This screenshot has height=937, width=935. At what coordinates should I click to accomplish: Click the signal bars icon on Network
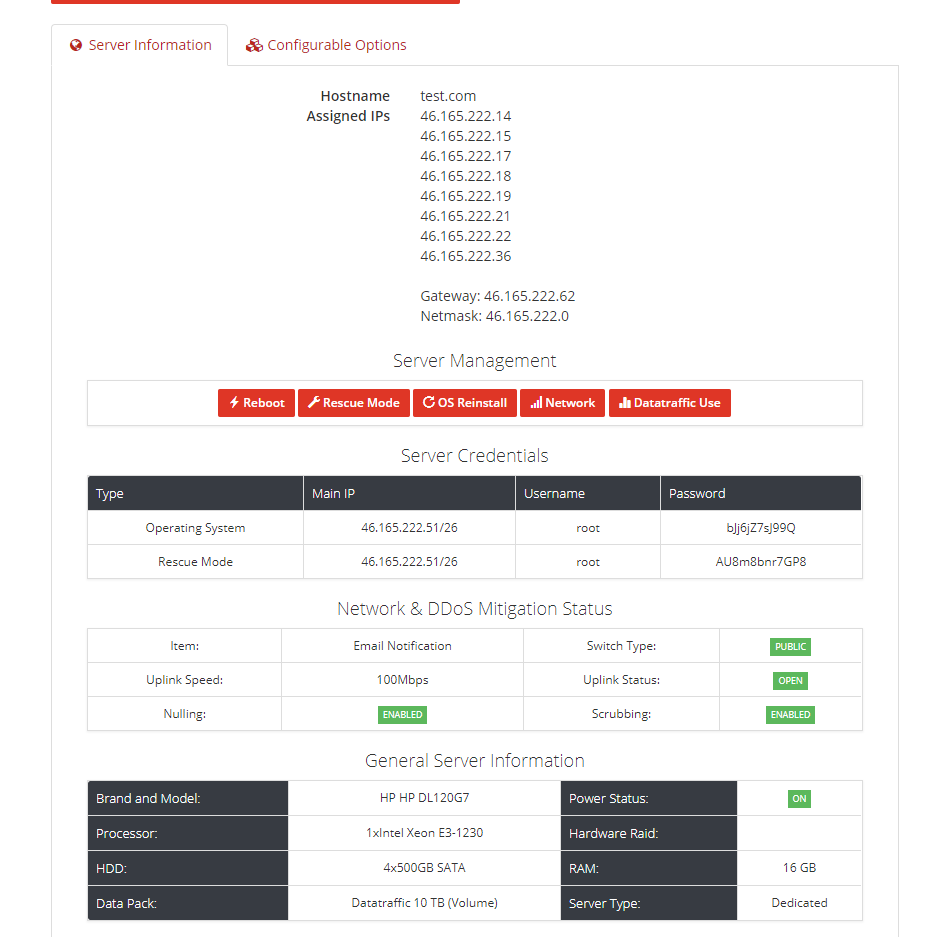tap(536, 403)
